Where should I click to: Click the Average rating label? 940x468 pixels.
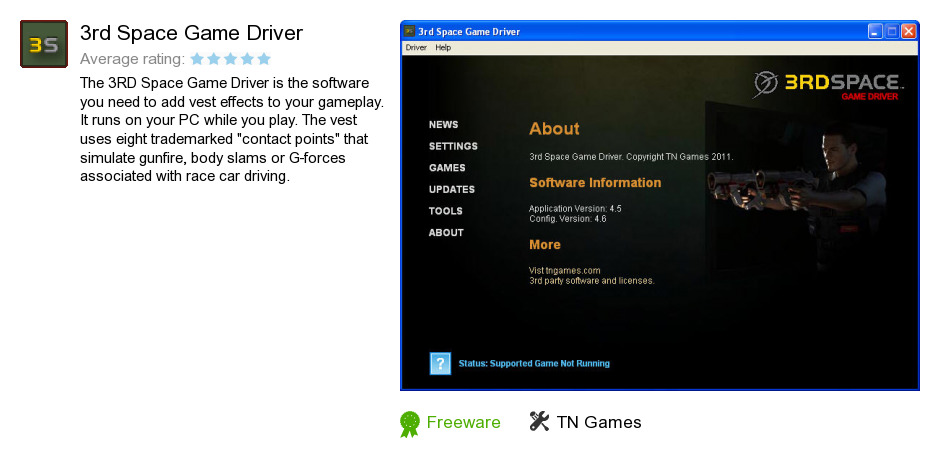(132, 59)
